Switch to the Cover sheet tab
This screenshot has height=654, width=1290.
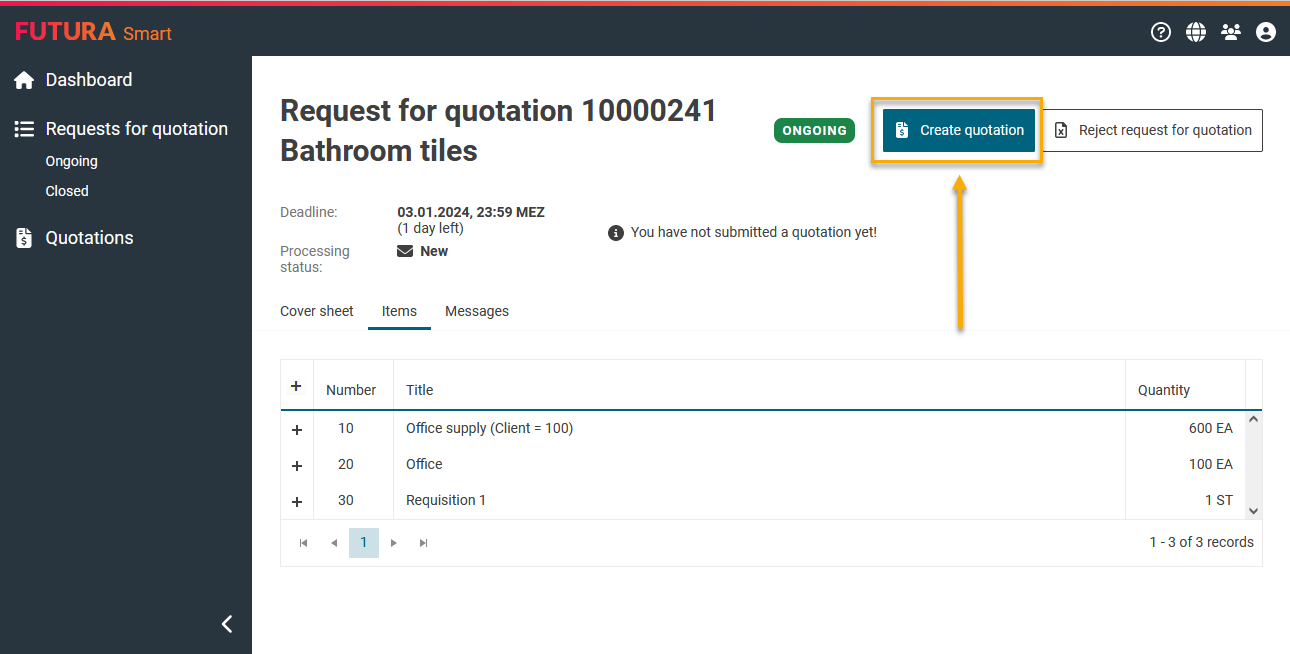click(316, 311)
